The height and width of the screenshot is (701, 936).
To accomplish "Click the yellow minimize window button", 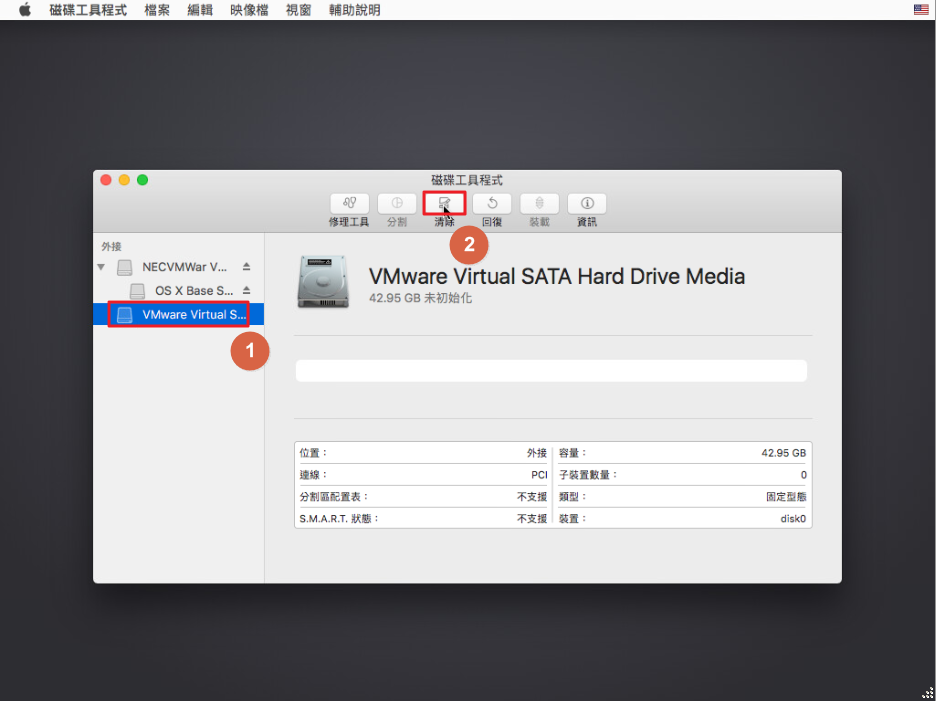I will (x=124, y=180).
